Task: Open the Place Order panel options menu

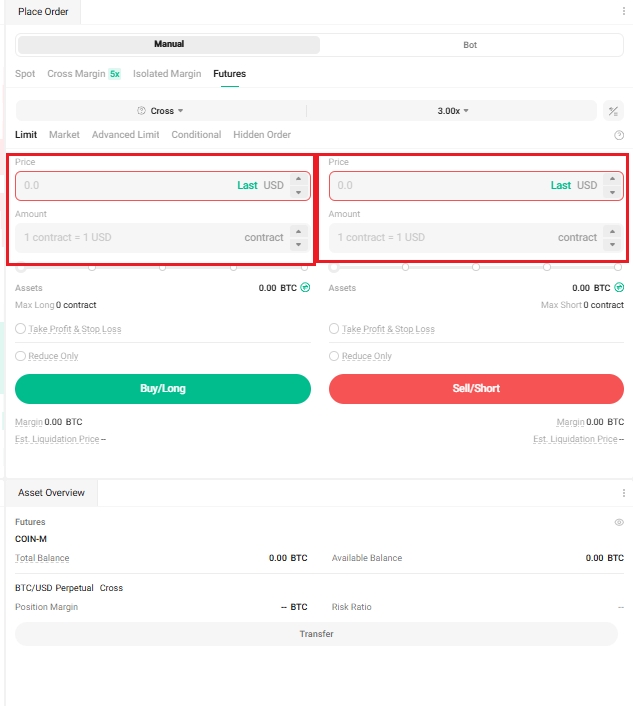Action: click(x=624, y=12)
